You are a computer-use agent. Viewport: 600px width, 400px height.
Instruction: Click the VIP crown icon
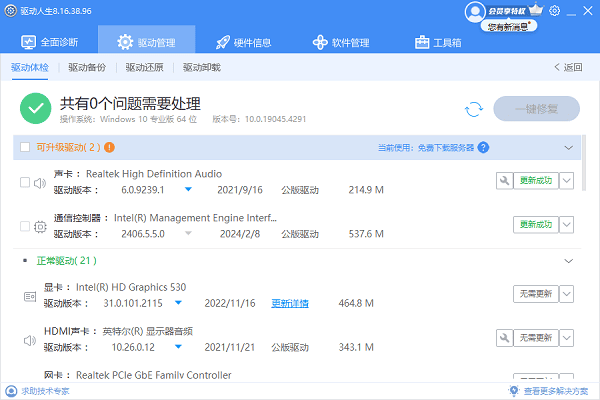536,9
